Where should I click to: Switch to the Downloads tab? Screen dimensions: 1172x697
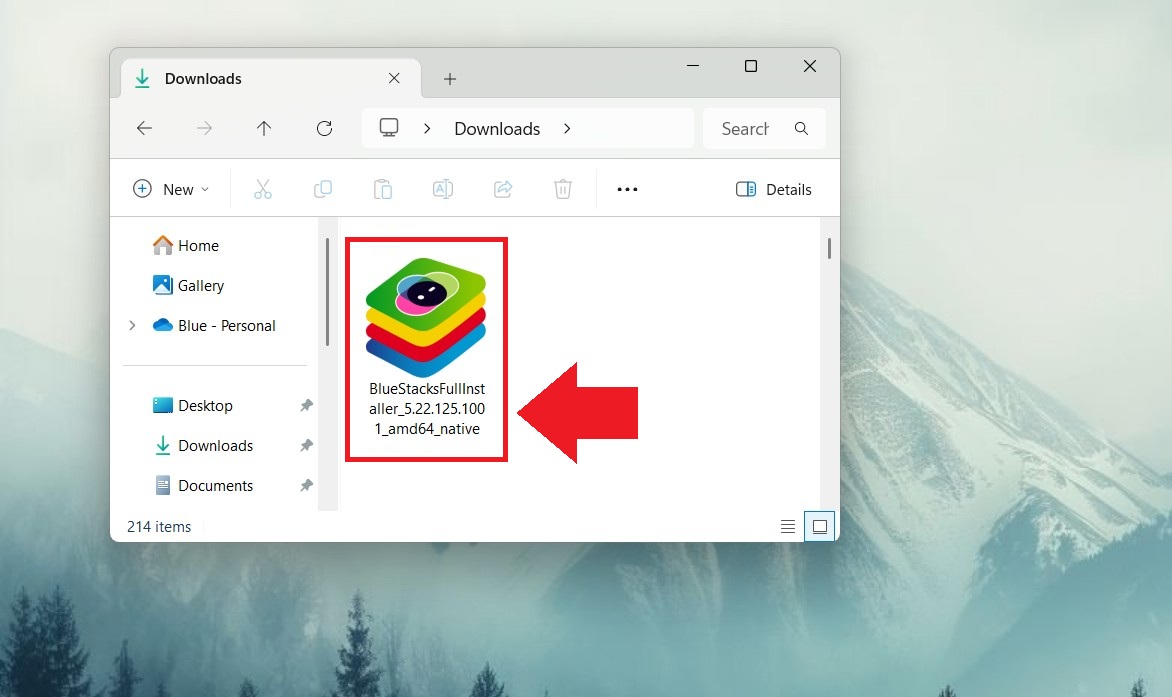point(203,78)
